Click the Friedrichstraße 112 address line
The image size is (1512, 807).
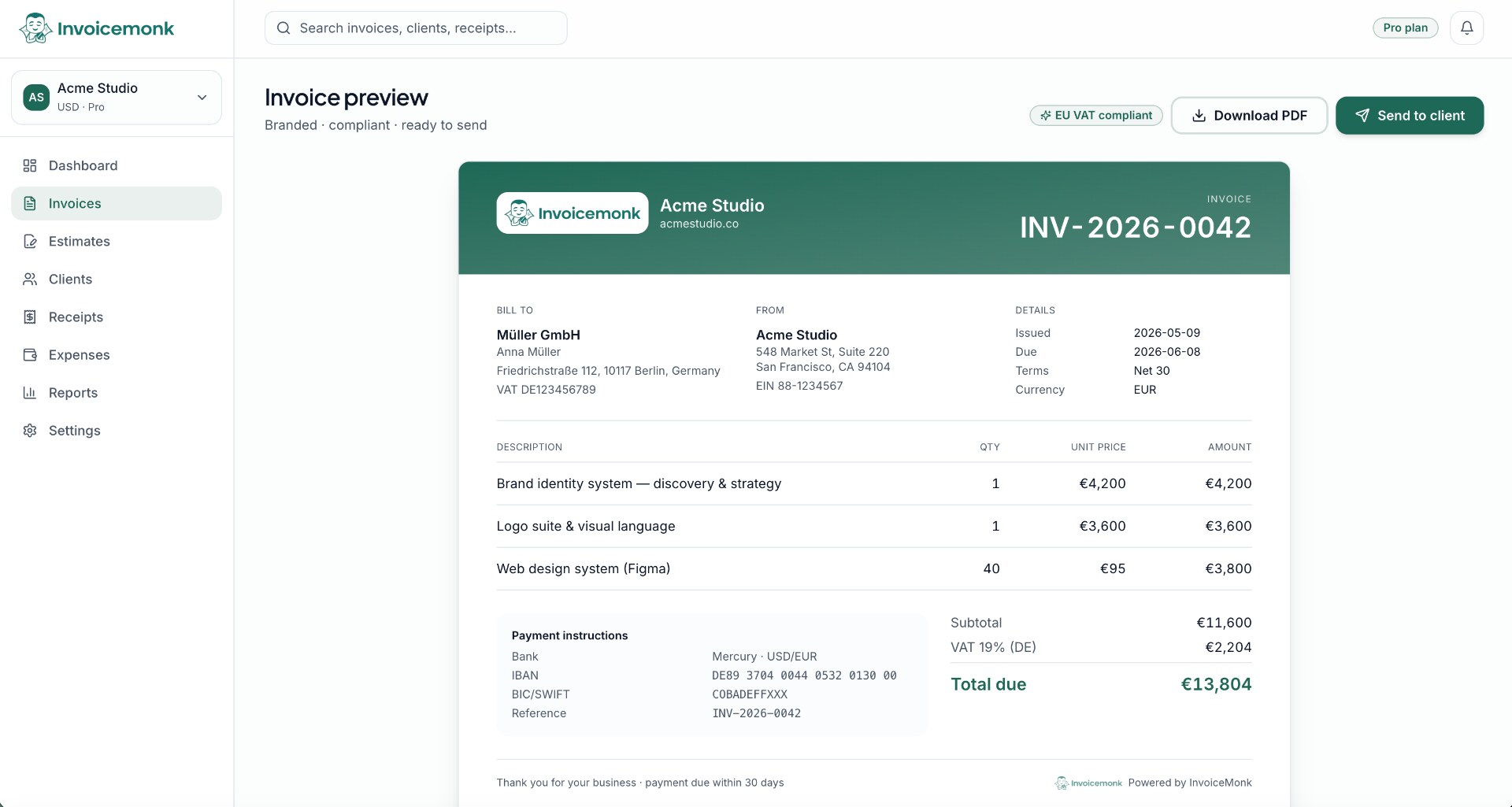608,371
